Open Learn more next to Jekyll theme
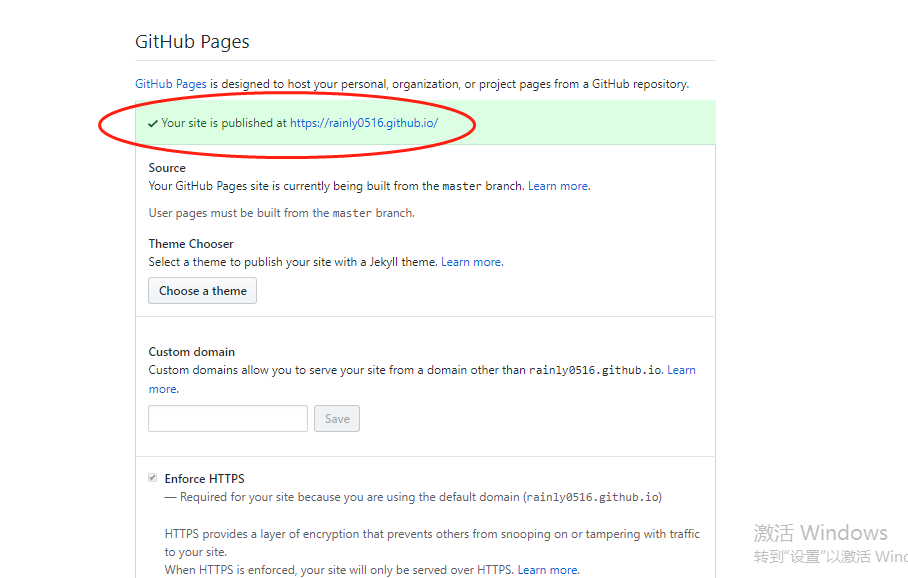Viewport: 908px width, 578px height. click(x=470, y=261)
